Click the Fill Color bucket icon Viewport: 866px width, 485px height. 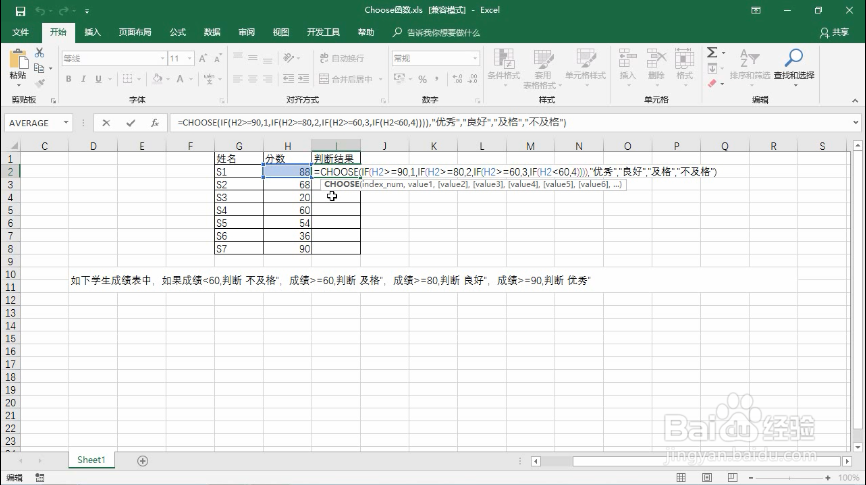[x=157, y=79]
